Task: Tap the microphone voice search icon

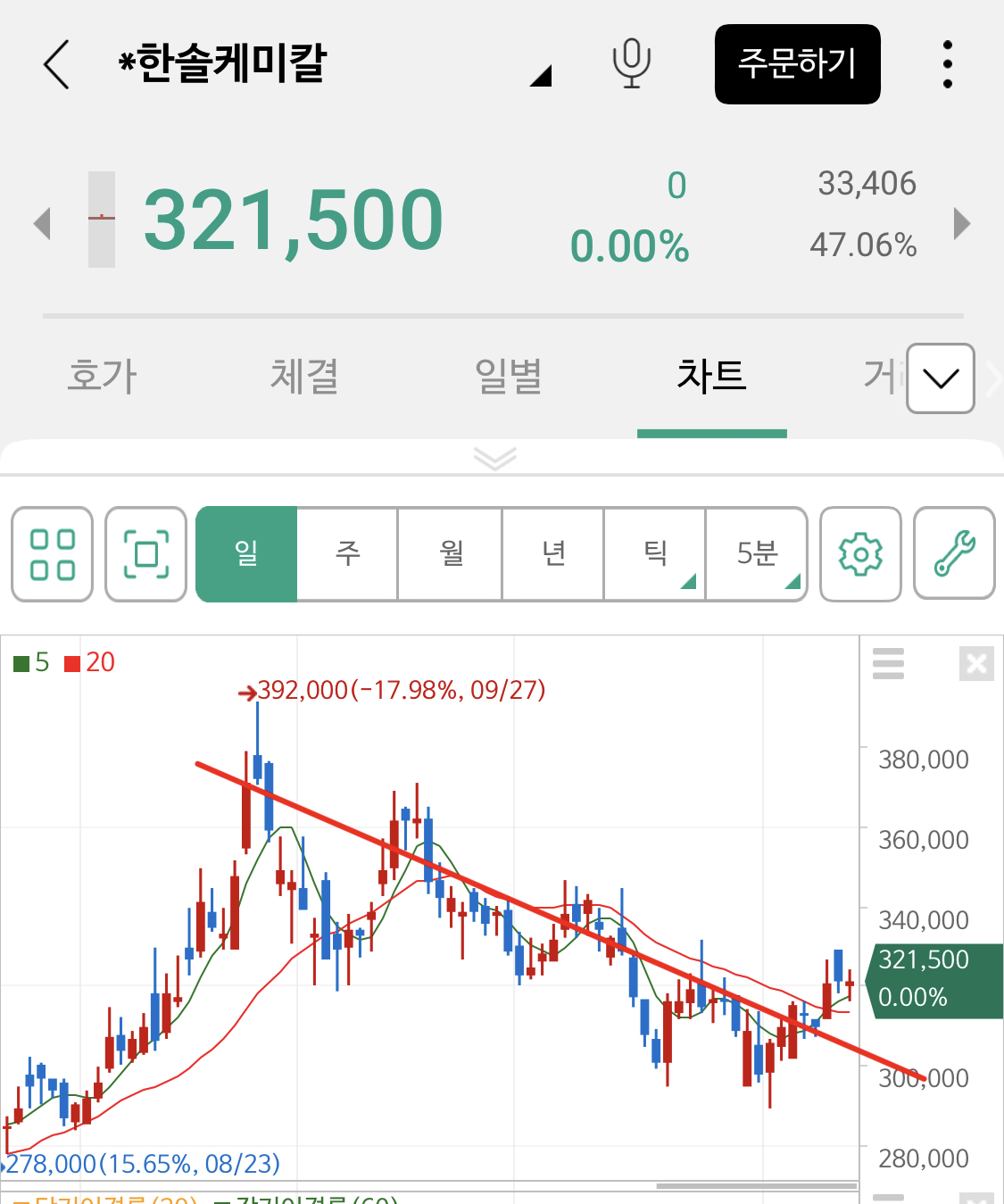Action: (631, 64)
